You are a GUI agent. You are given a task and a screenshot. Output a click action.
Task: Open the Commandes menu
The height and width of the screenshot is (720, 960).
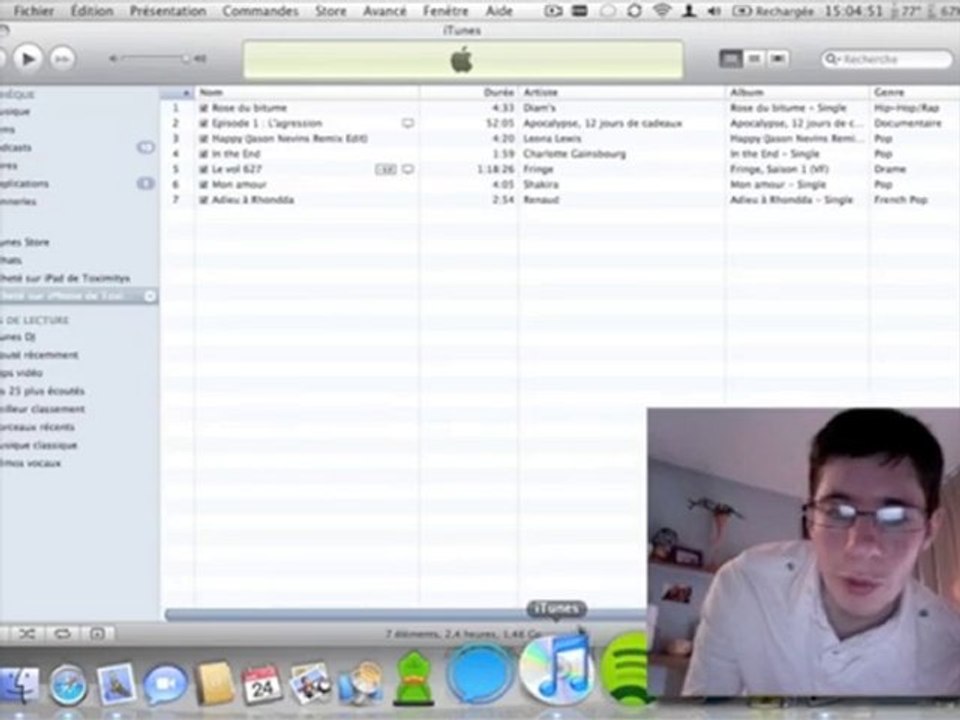(x=260, y=10)
